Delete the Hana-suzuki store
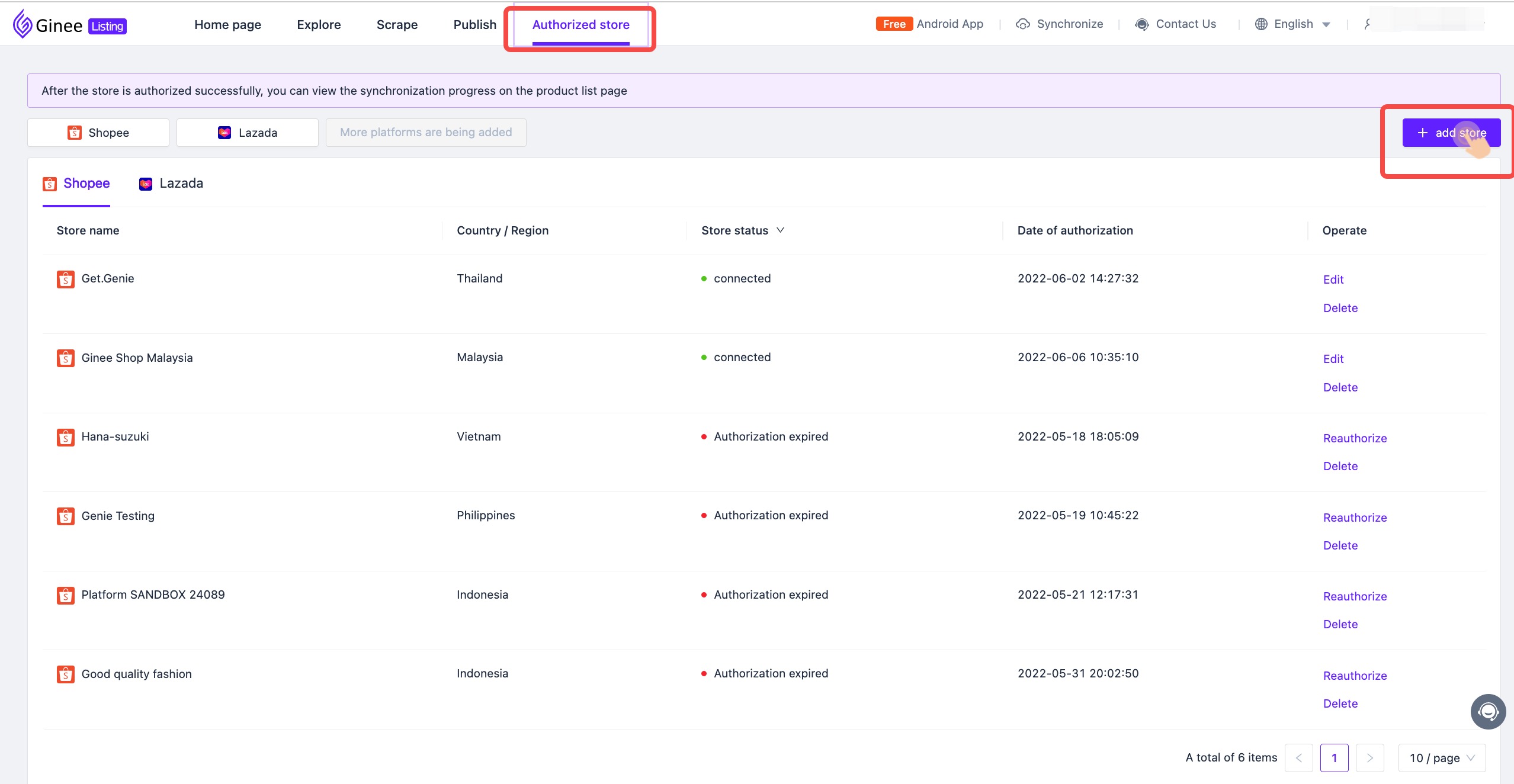The width and height of the screenshot is (1514, 784). 1340,466
